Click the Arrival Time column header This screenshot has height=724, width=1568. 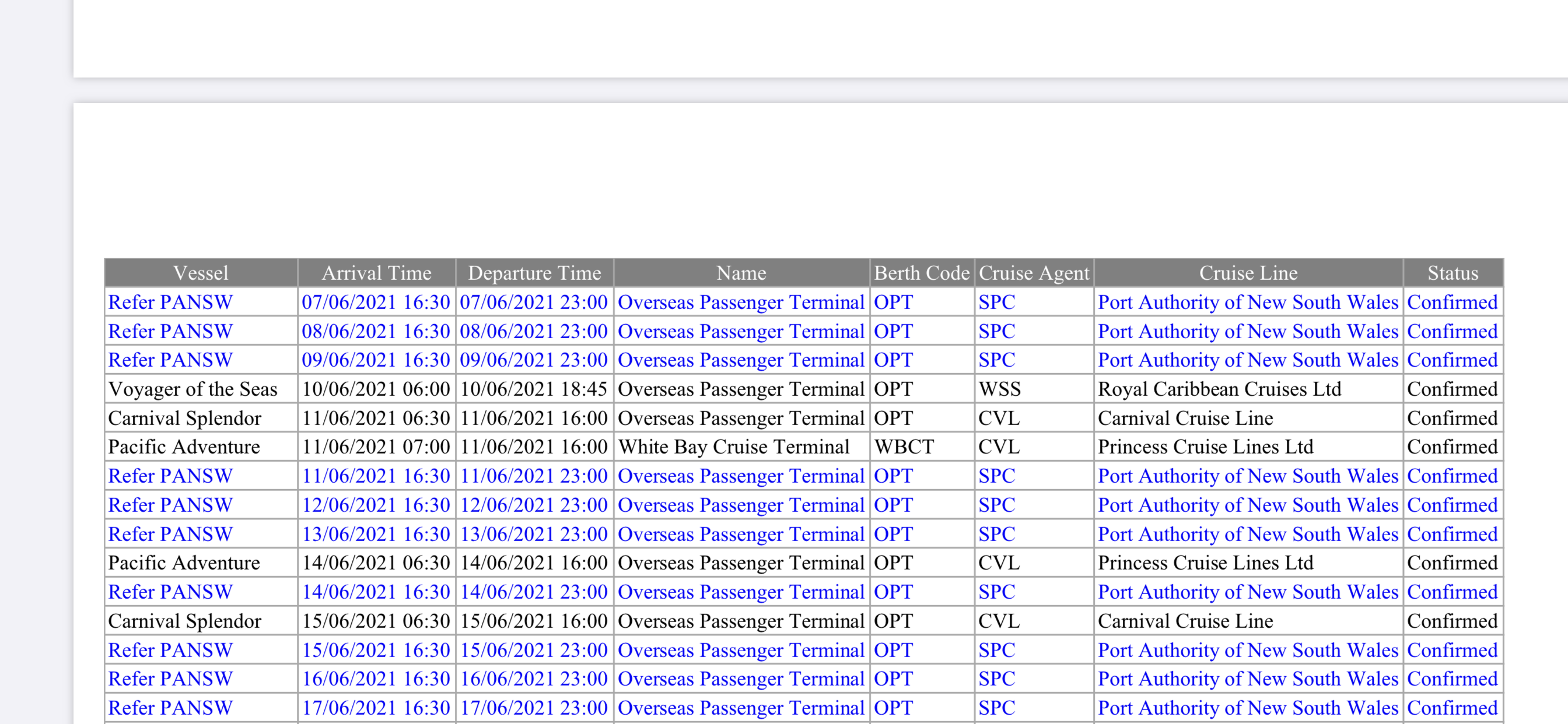tap(377, 273)
